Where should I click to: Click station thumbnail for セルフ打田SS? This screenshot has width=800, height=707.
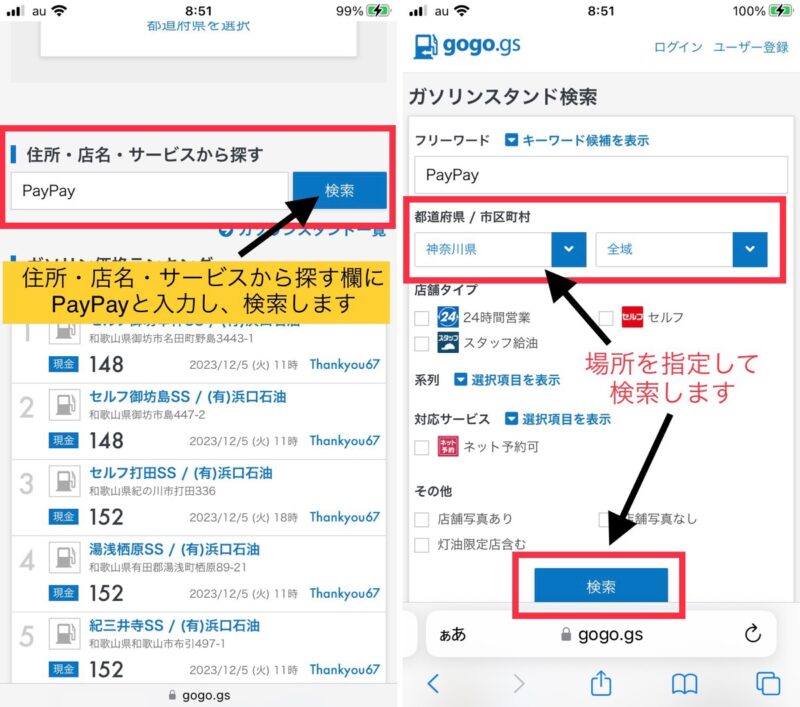64,481
